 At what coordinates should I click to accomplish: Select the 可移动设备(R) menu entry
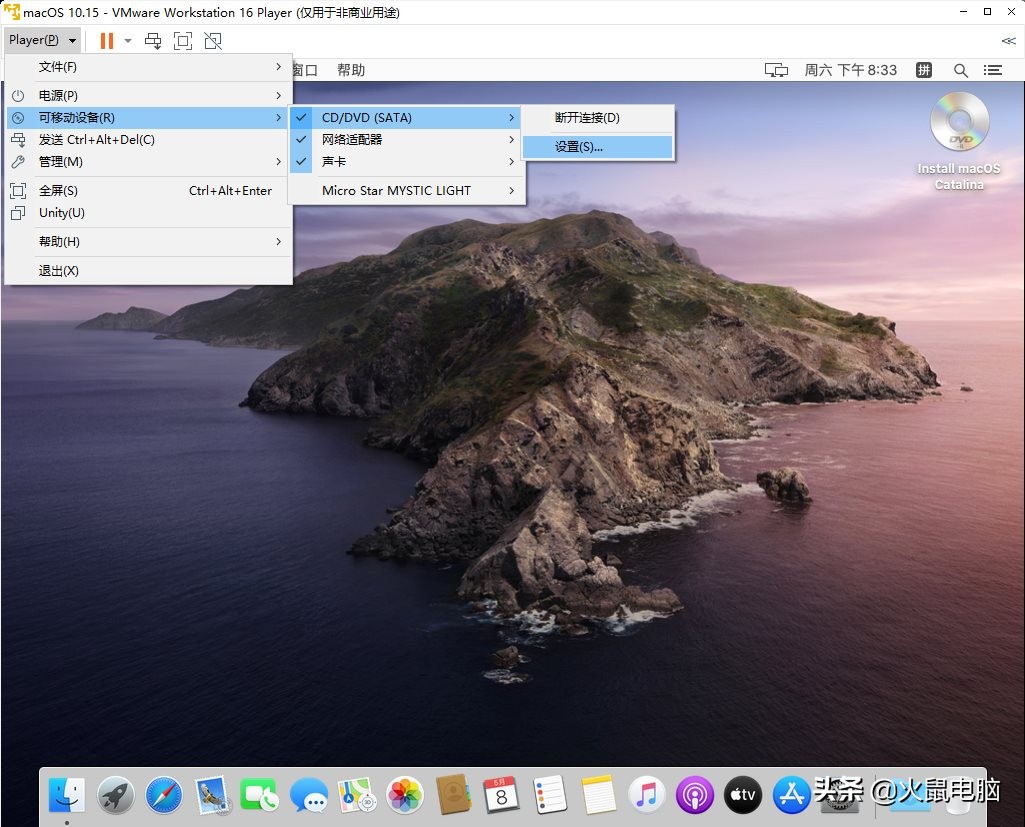tap(148, 118)
